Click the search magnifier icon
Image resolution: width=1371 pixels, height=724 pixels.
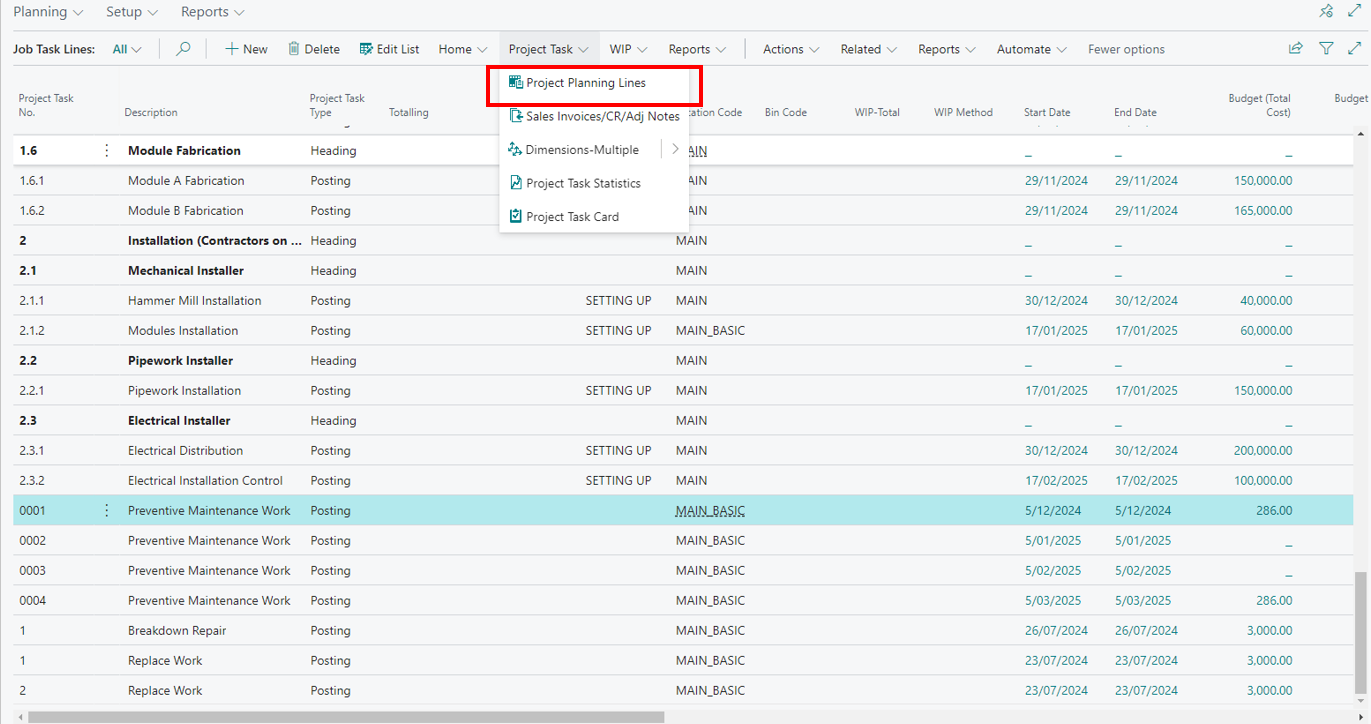[183, 49]
